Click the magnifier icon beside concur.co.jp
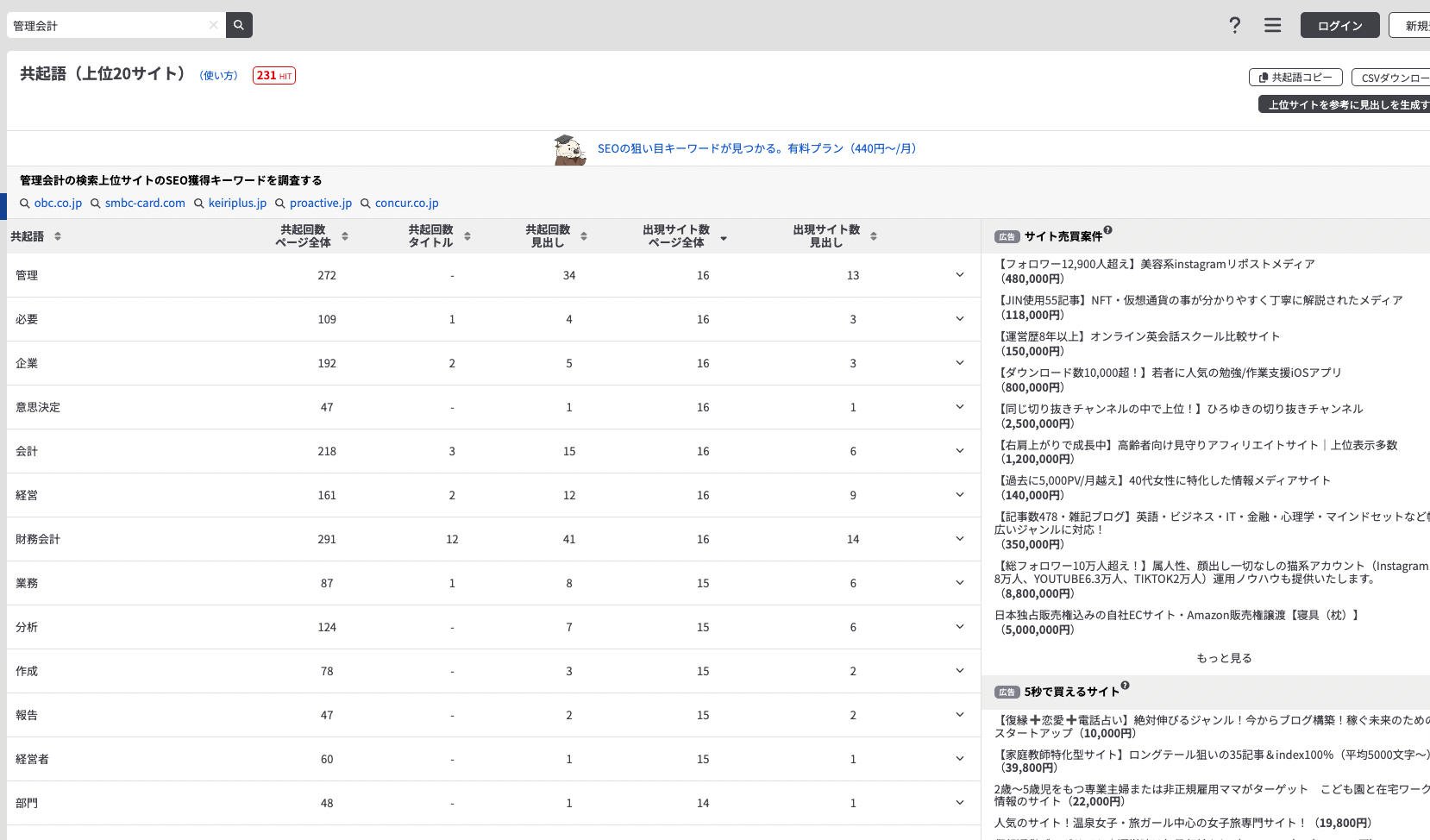The width and height of the screenshot is (1430, 840). 365,203
